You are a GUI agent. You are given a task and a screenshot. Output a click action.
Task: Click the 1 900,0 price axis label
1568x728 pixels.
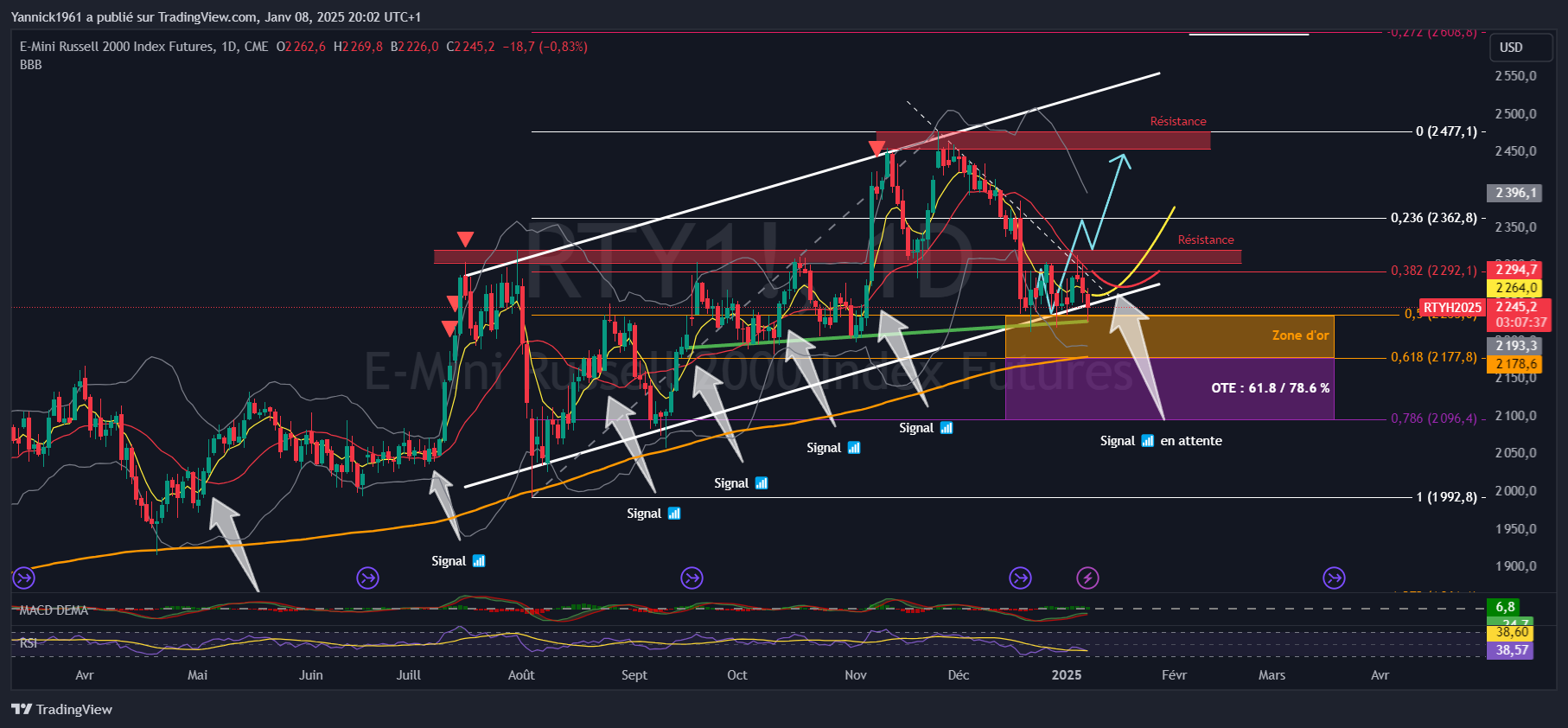pos(1516,566)
